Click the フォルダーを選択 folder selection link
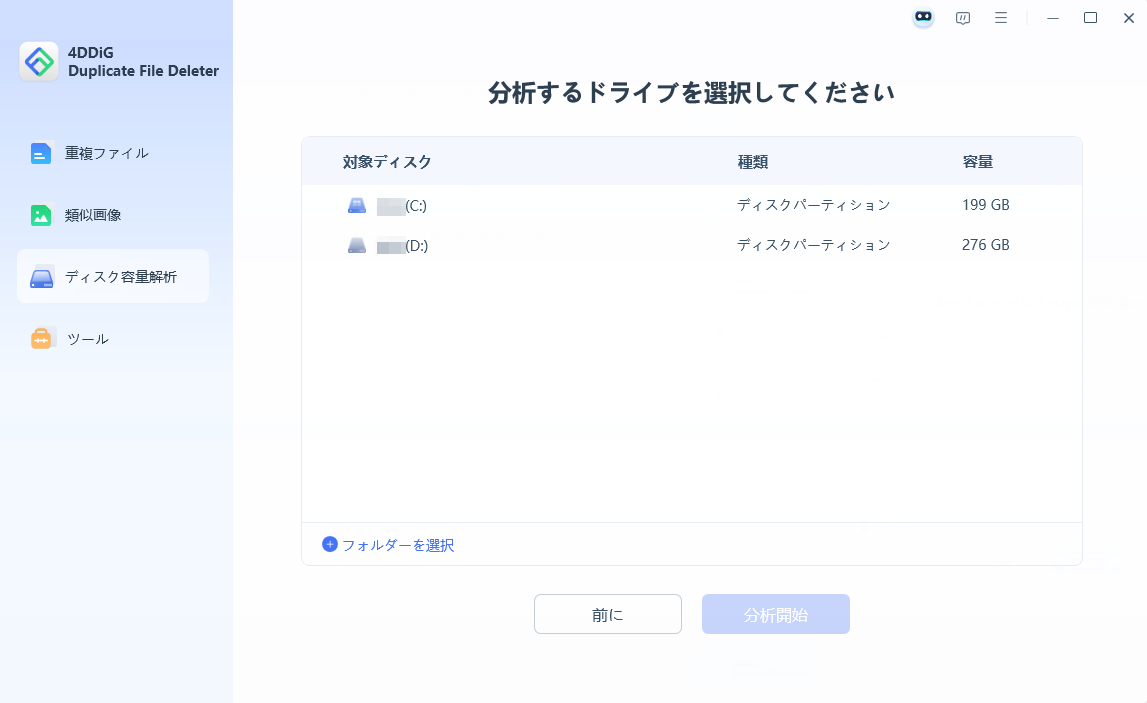The height and width of the screenshot is (703, 1147). coord(397,545)
